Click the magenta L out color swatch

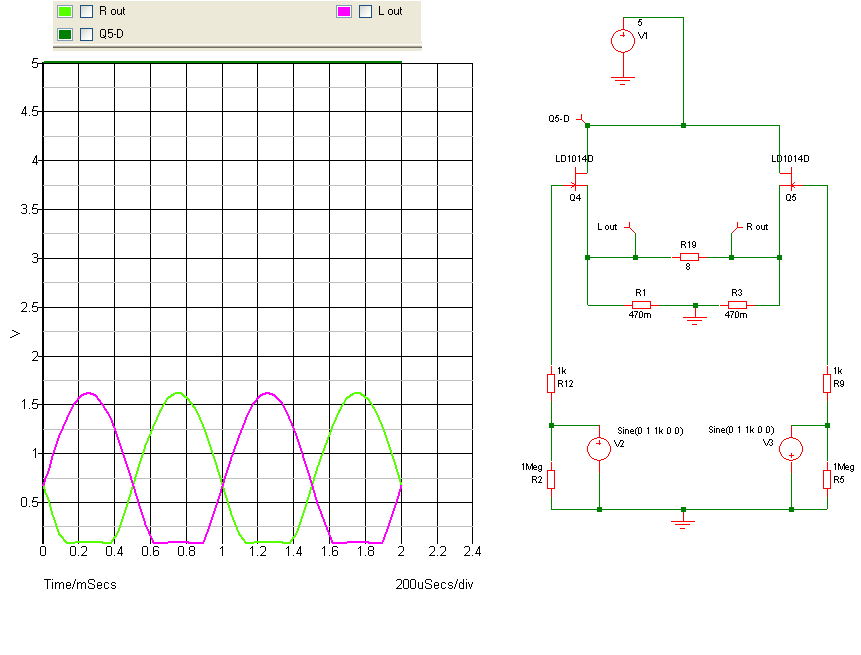pyautogui.click(x=344, y=11)
